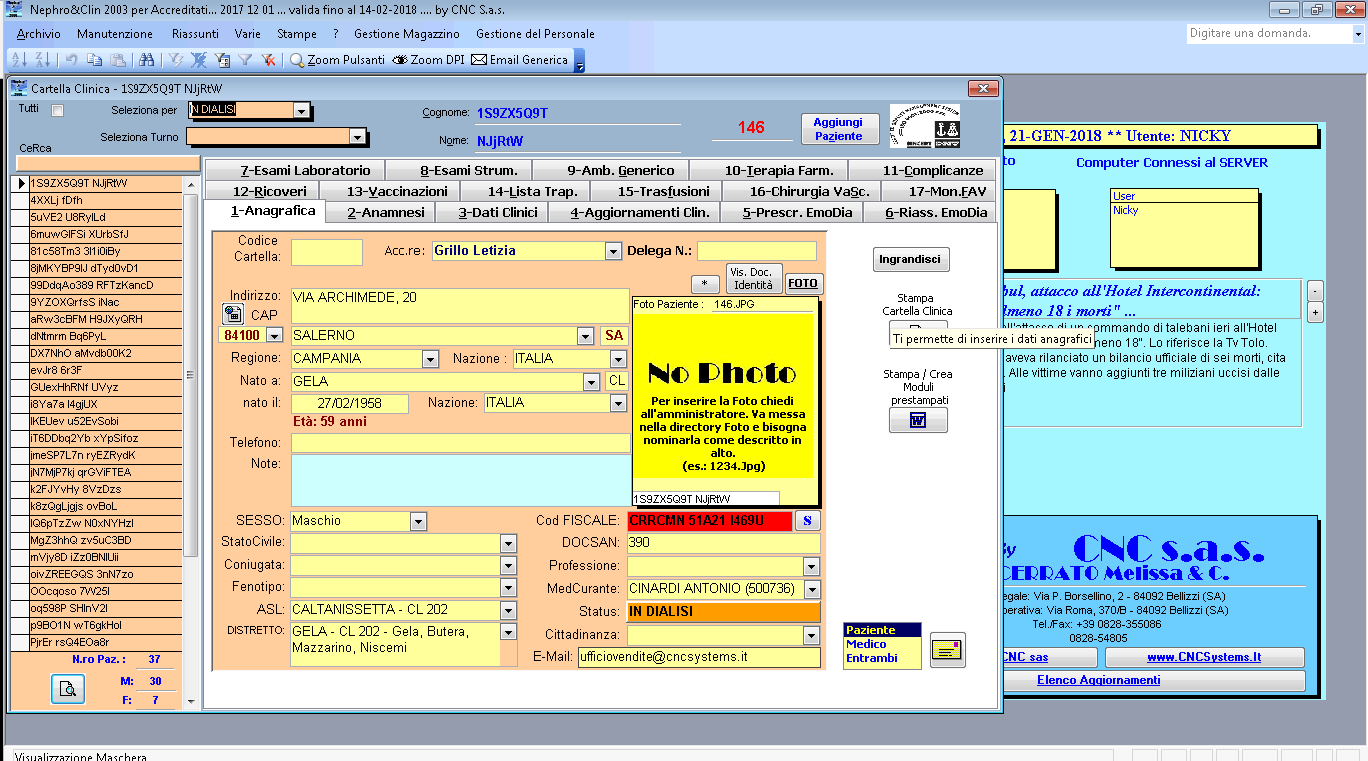
Task: Click the Aggiungi Paziente button
Action: pyautogui.click(x=838, y=129)
